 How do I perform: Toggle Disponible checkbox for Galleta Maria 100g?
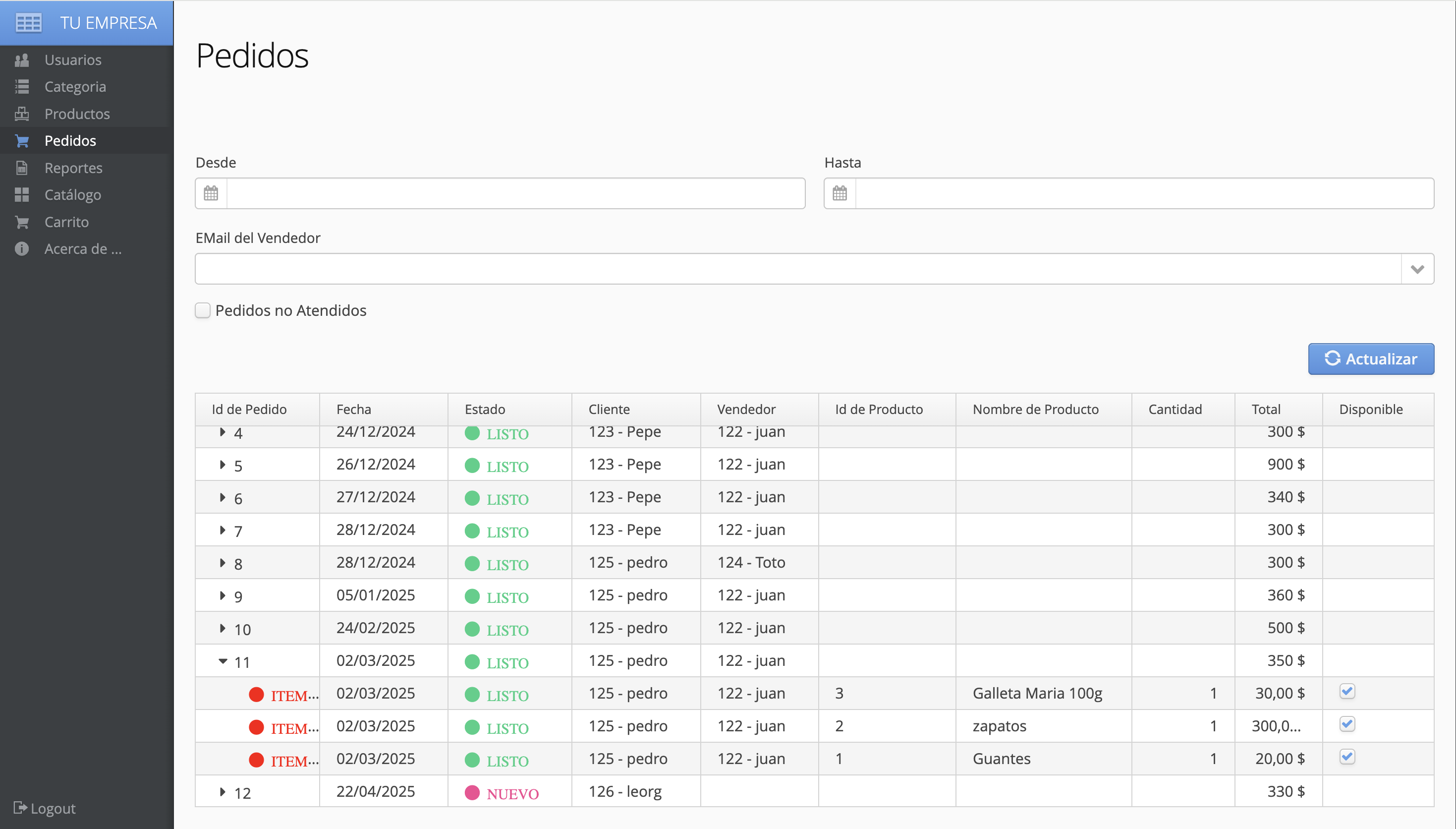click(1347, 691)
